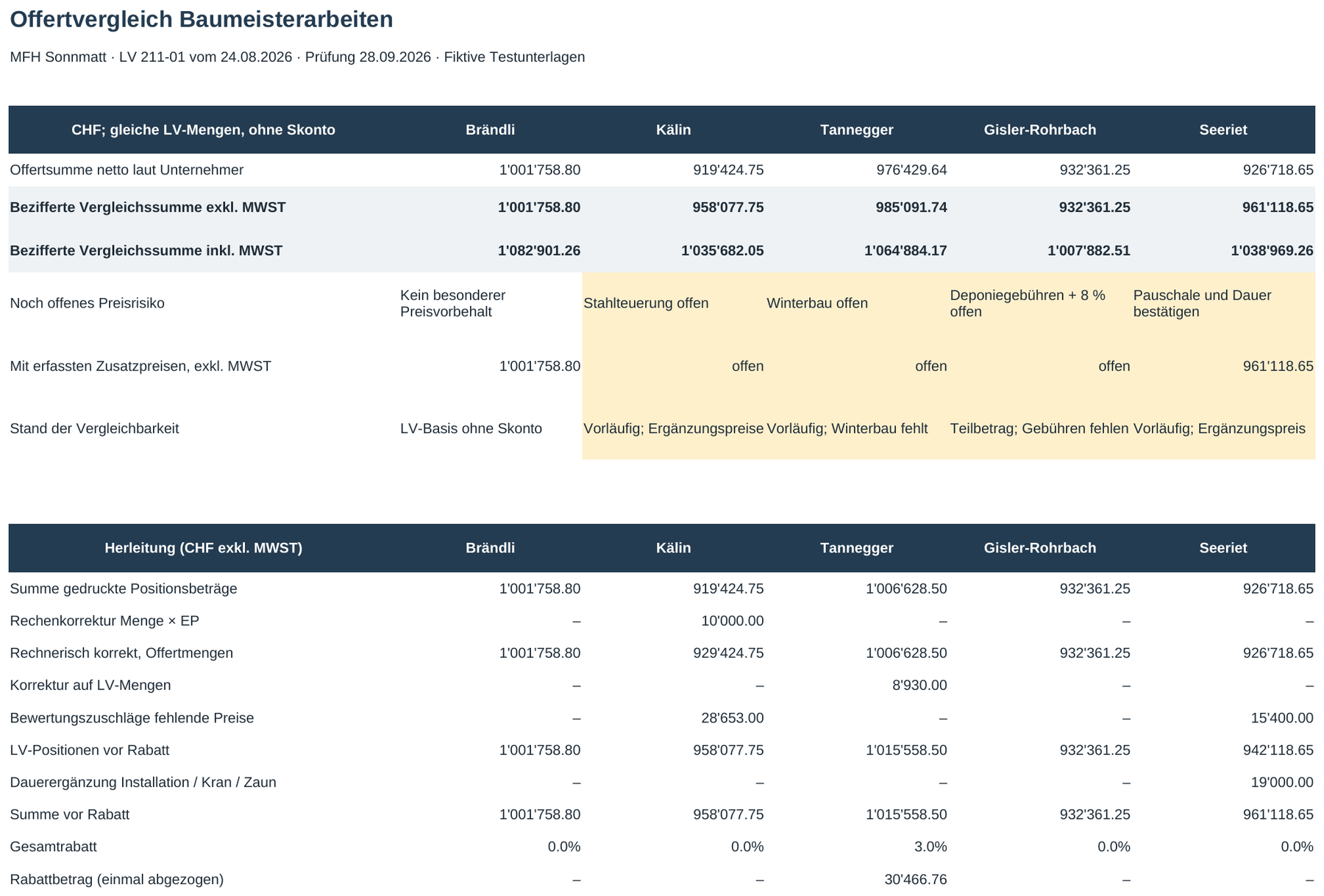Click Seeriet's status 'Vorläufig; Ergänzungspreis'
The image size is (1324, 896).
[1220, 429]
